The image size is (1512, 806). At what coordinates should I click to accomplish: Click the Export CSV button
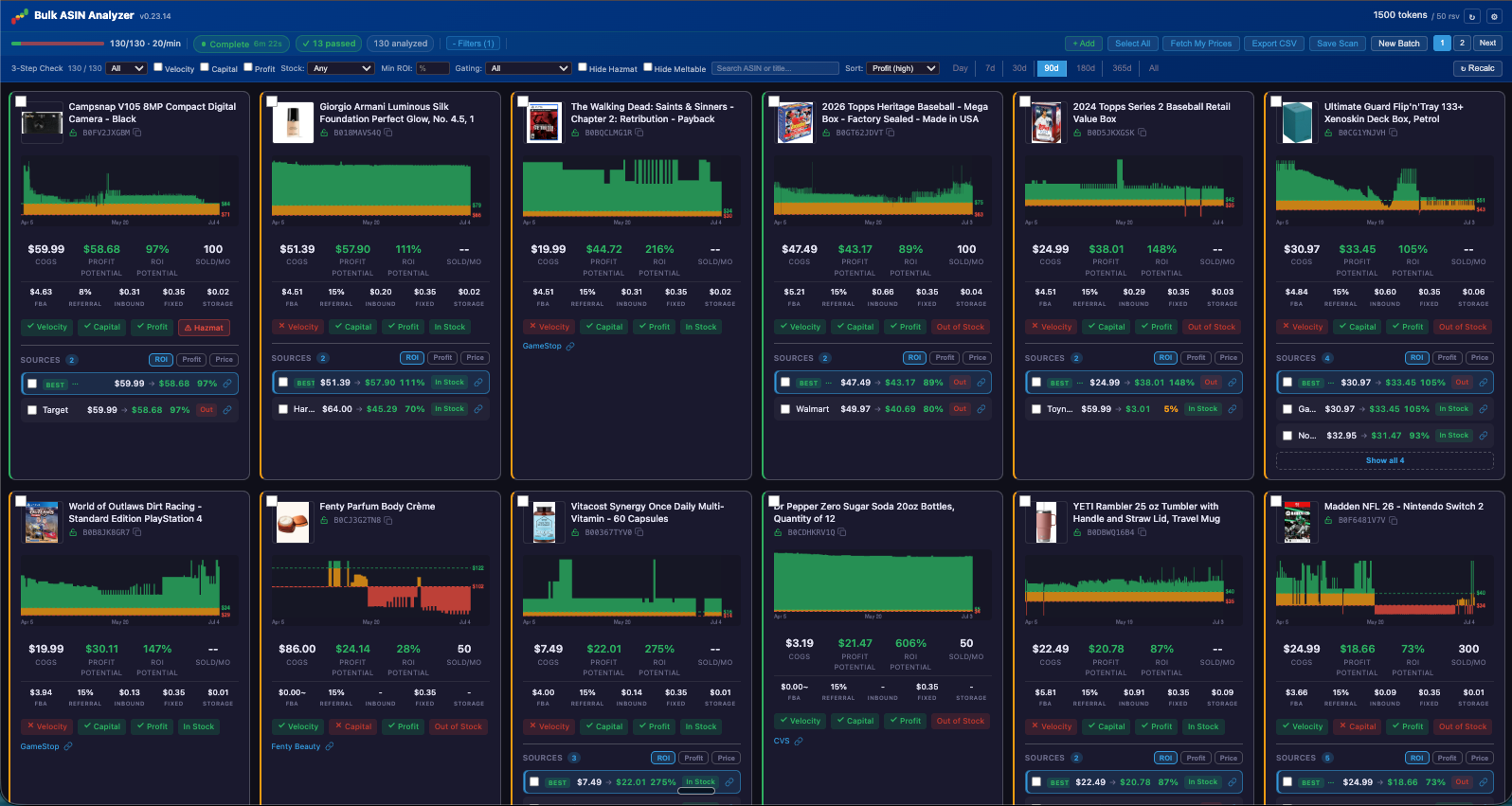point(1274,44)
